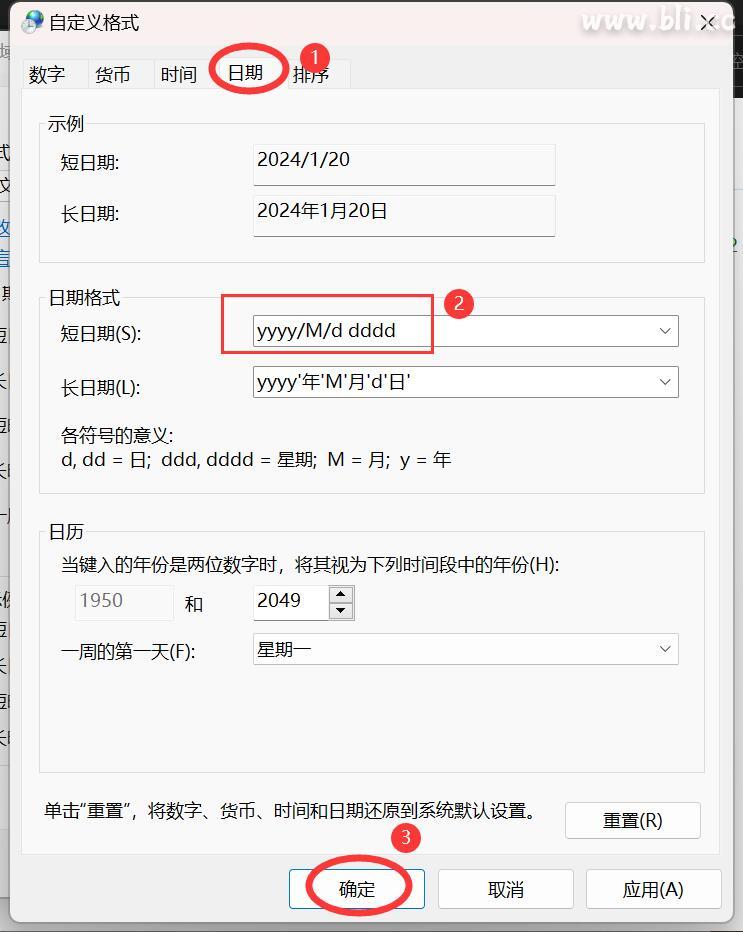Increase the year with the up spinner
Screen dimensions: 743x932
pyautogui.click(x=341, y=594)
